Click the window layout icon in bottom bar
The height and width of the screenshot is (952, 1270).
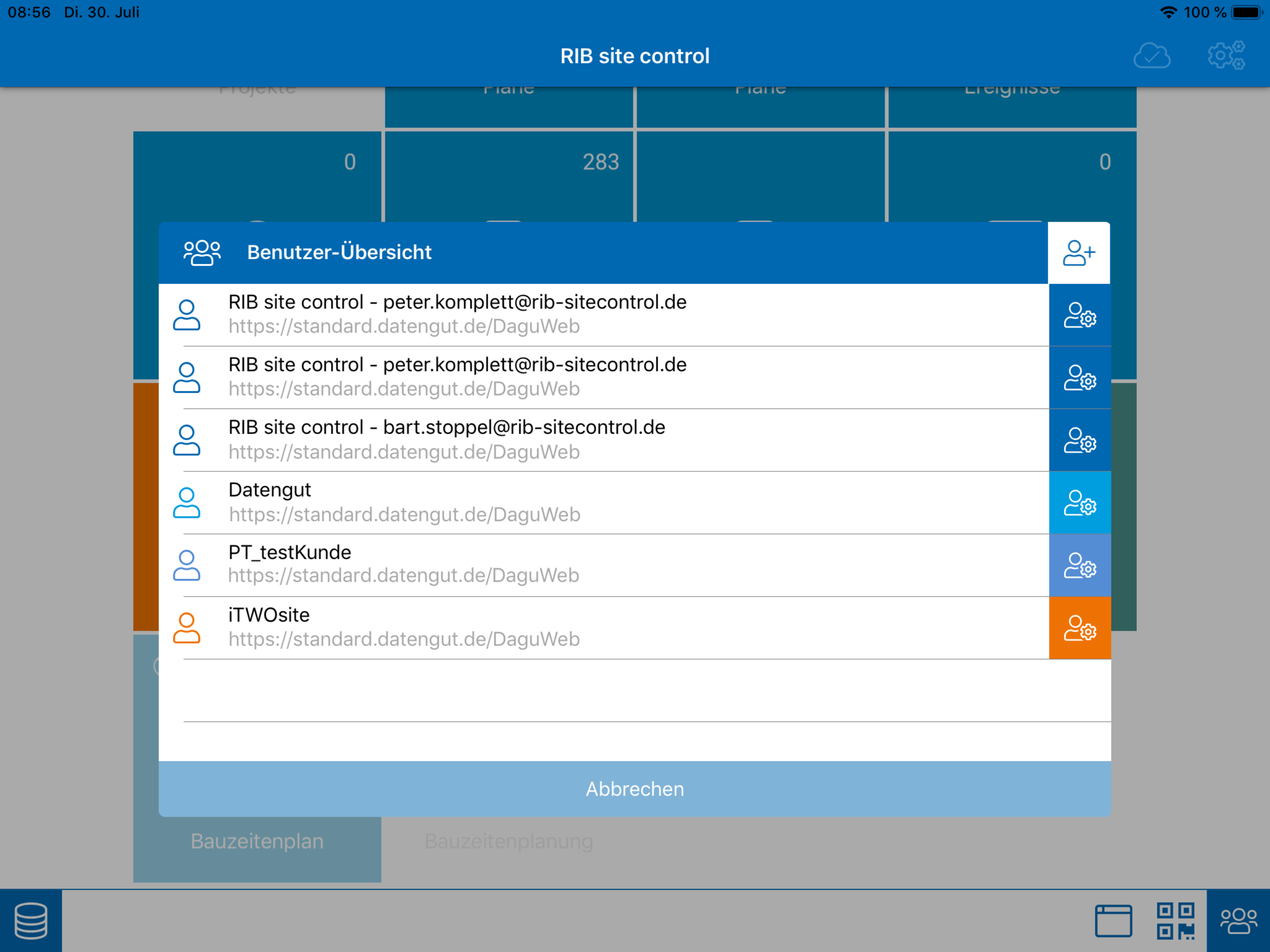point(1113,921)
